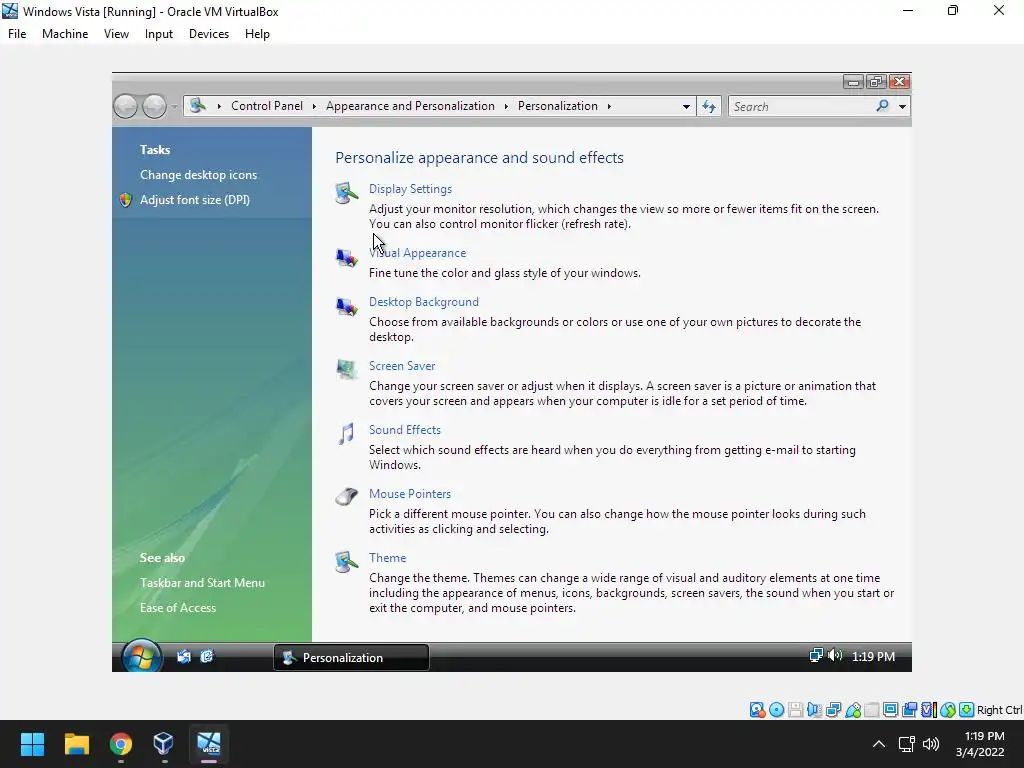Click the address bar refresh button
Viewport: 1024px width, 768px height.
(x=709, y=106)
